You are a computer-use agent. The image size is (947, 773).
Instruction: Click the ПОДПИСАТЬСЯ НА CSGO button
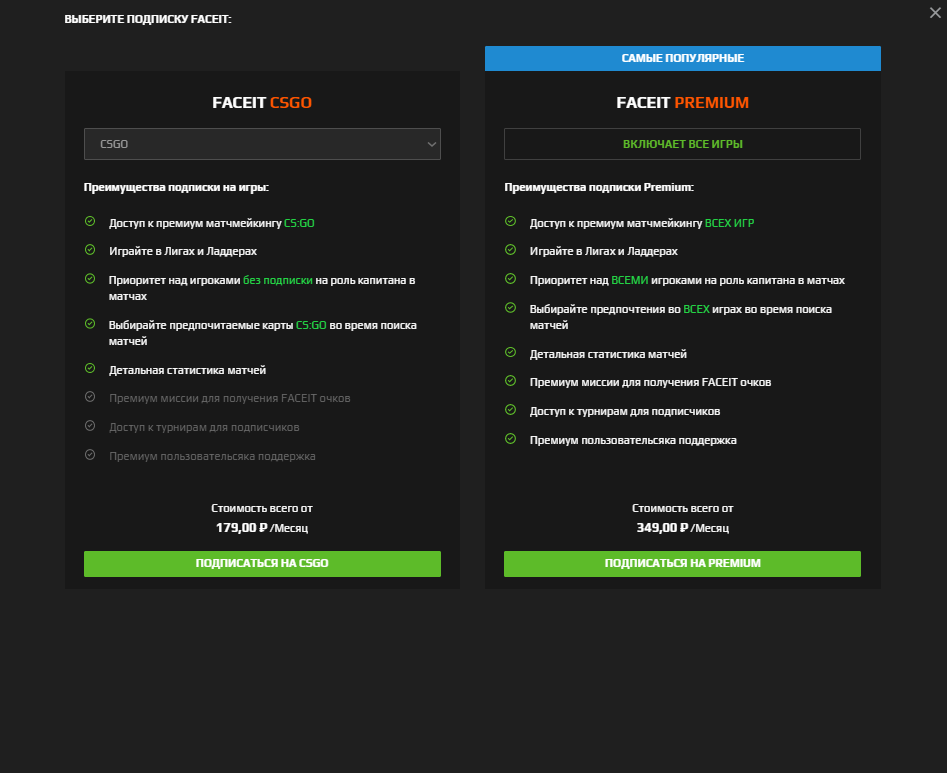tap(262, 563)
